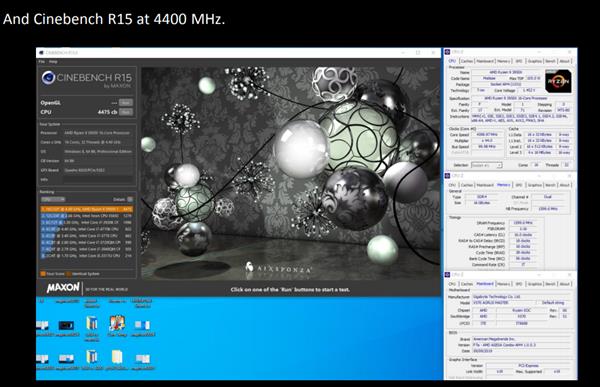Select the Core i7-3930K ranking row

pyautogui.click(x=87, y=222)
